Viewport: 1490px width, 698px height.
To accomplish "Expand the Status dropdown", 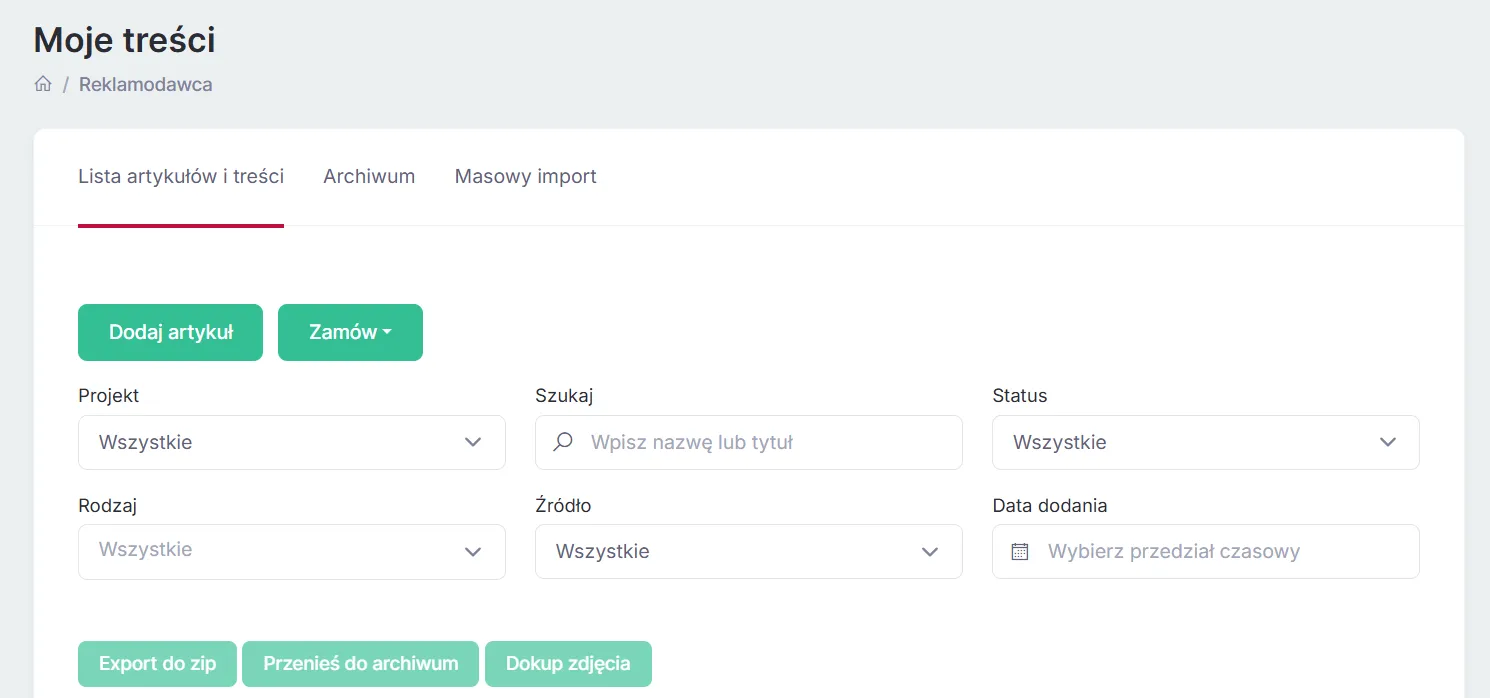I will point(1206,442).
